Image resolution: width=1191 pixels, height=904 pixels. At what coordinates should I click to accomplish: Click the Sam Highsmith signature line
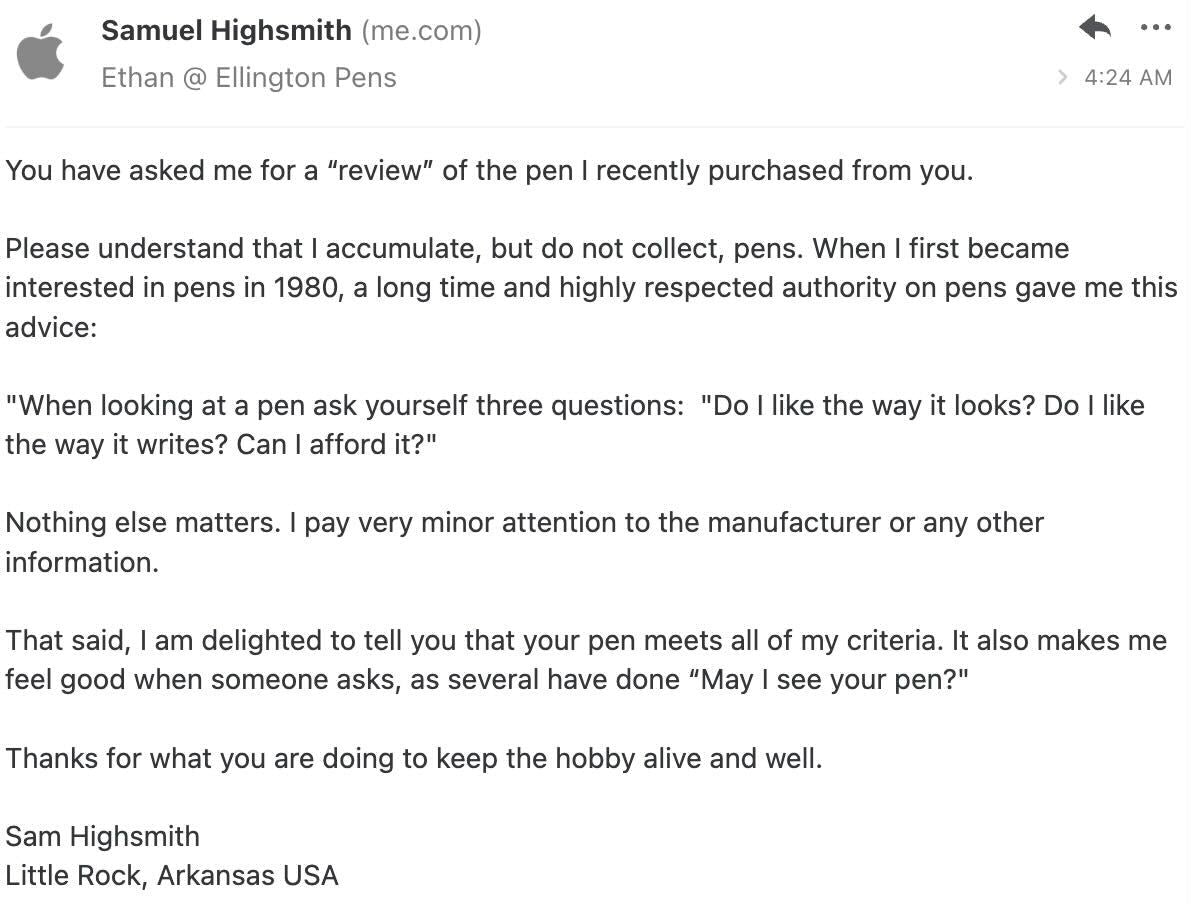tap(103, 836)
